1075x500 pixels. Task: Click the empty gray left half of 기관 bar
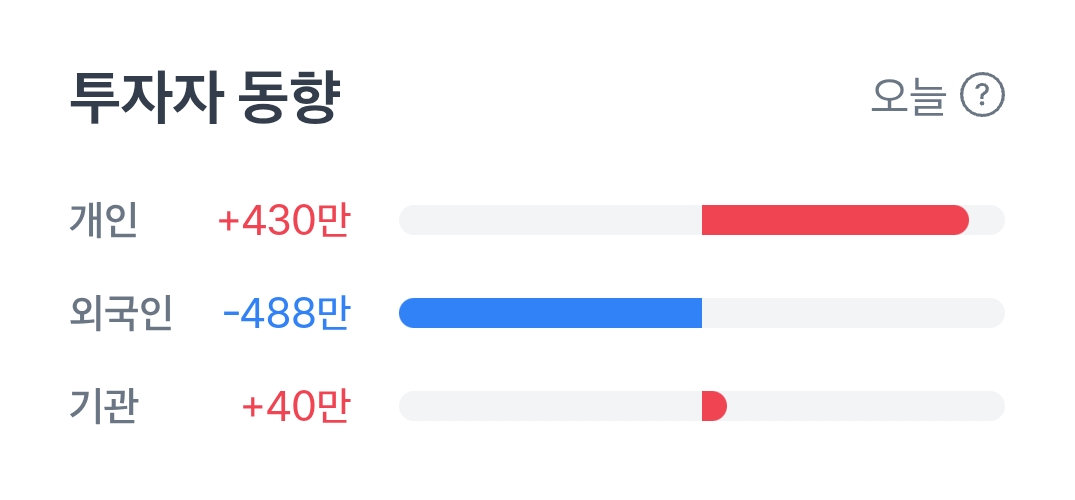[x=551, y=406]
